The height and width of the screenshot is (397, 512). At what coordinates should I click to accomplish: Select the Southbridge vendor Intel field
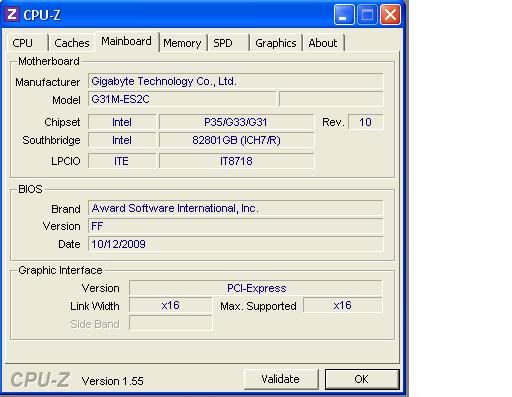(122, 140)
